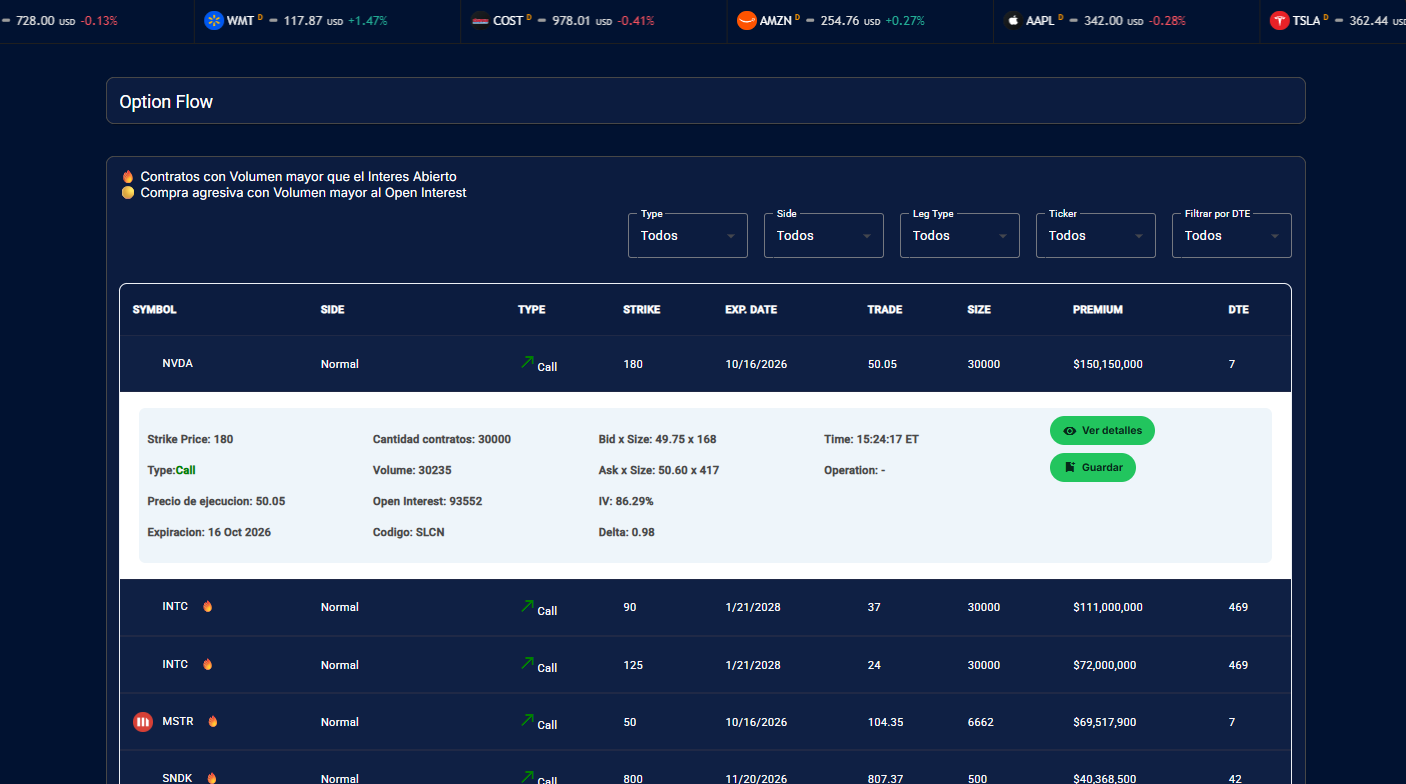Click the Tesla logo icon in ticker
1406x784 pixels.
pos(1279,20)
